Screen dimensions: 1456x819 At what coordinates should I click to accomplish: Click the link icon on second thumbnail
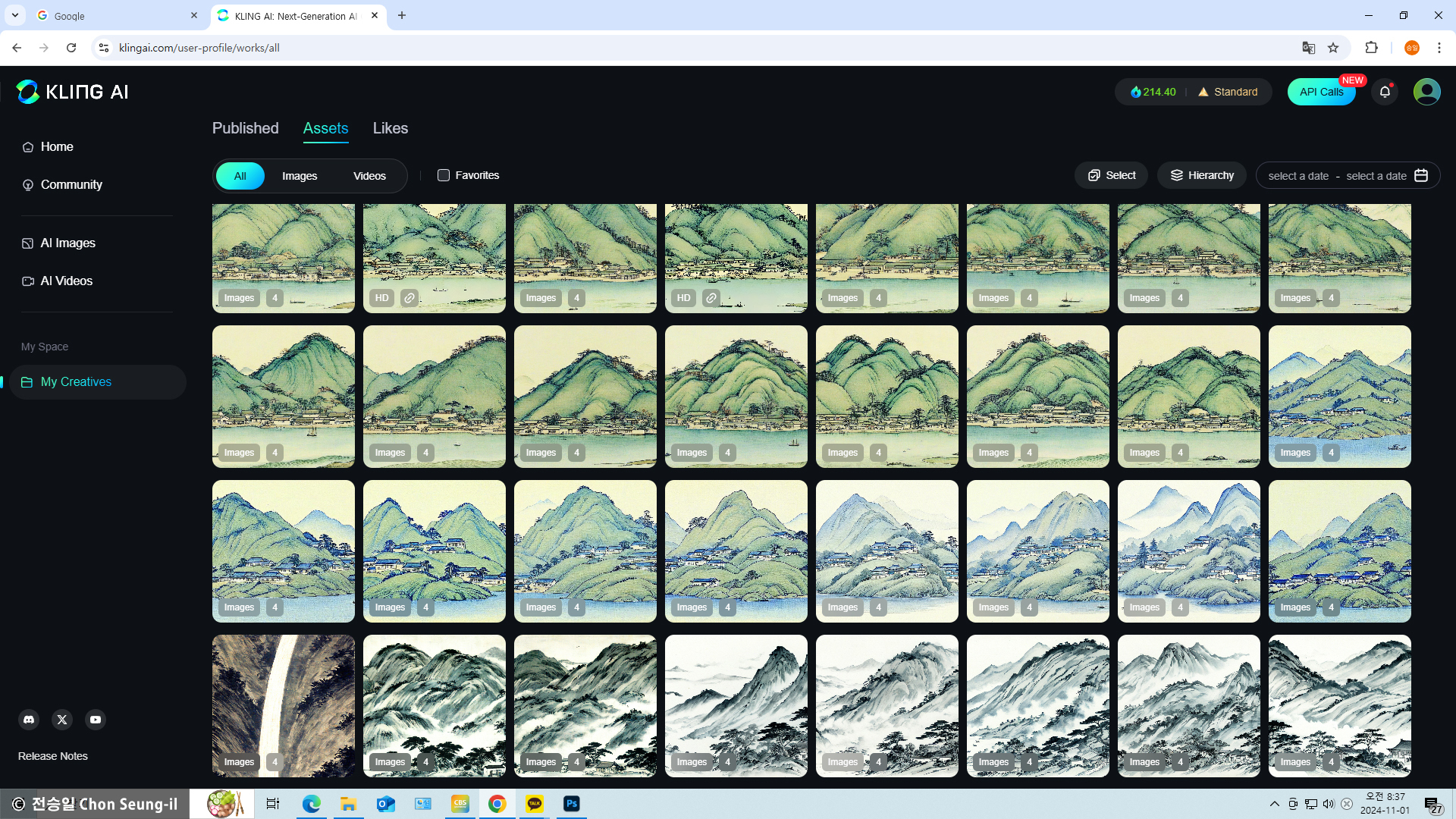coord(409,298)
